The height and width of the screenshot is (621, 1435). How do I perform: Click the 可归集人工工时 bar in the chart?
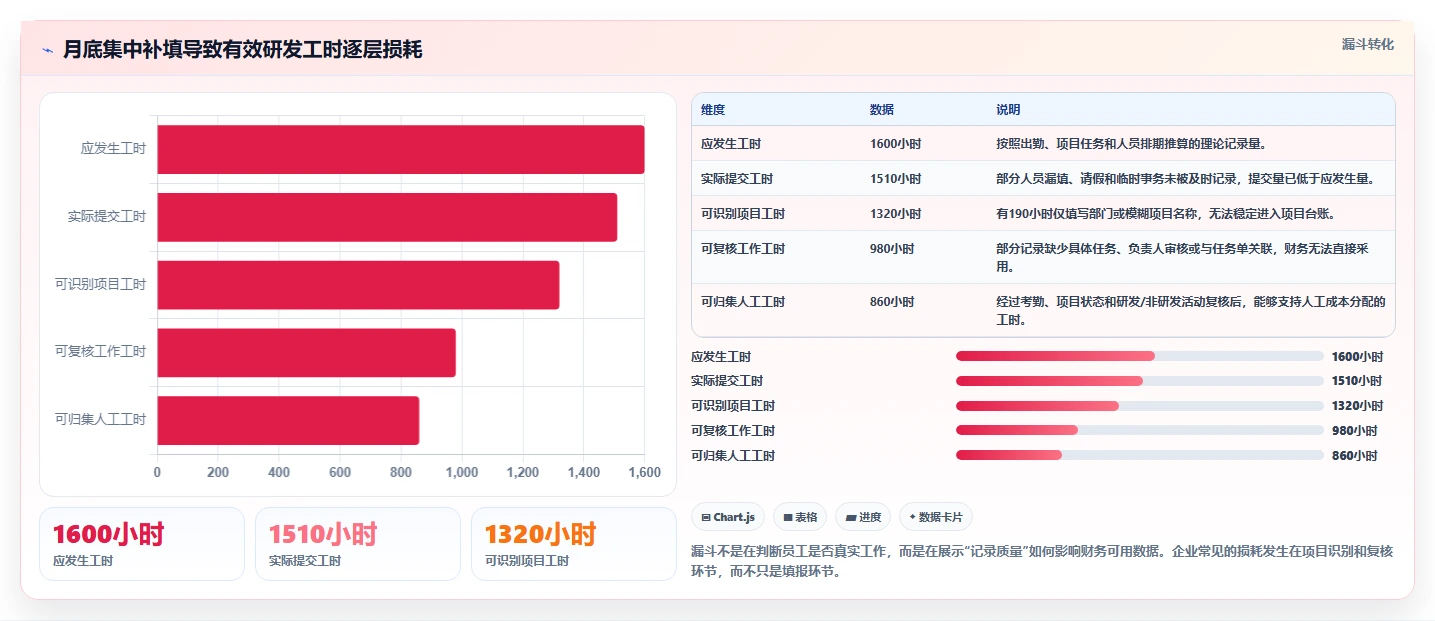tap(288, 420)
